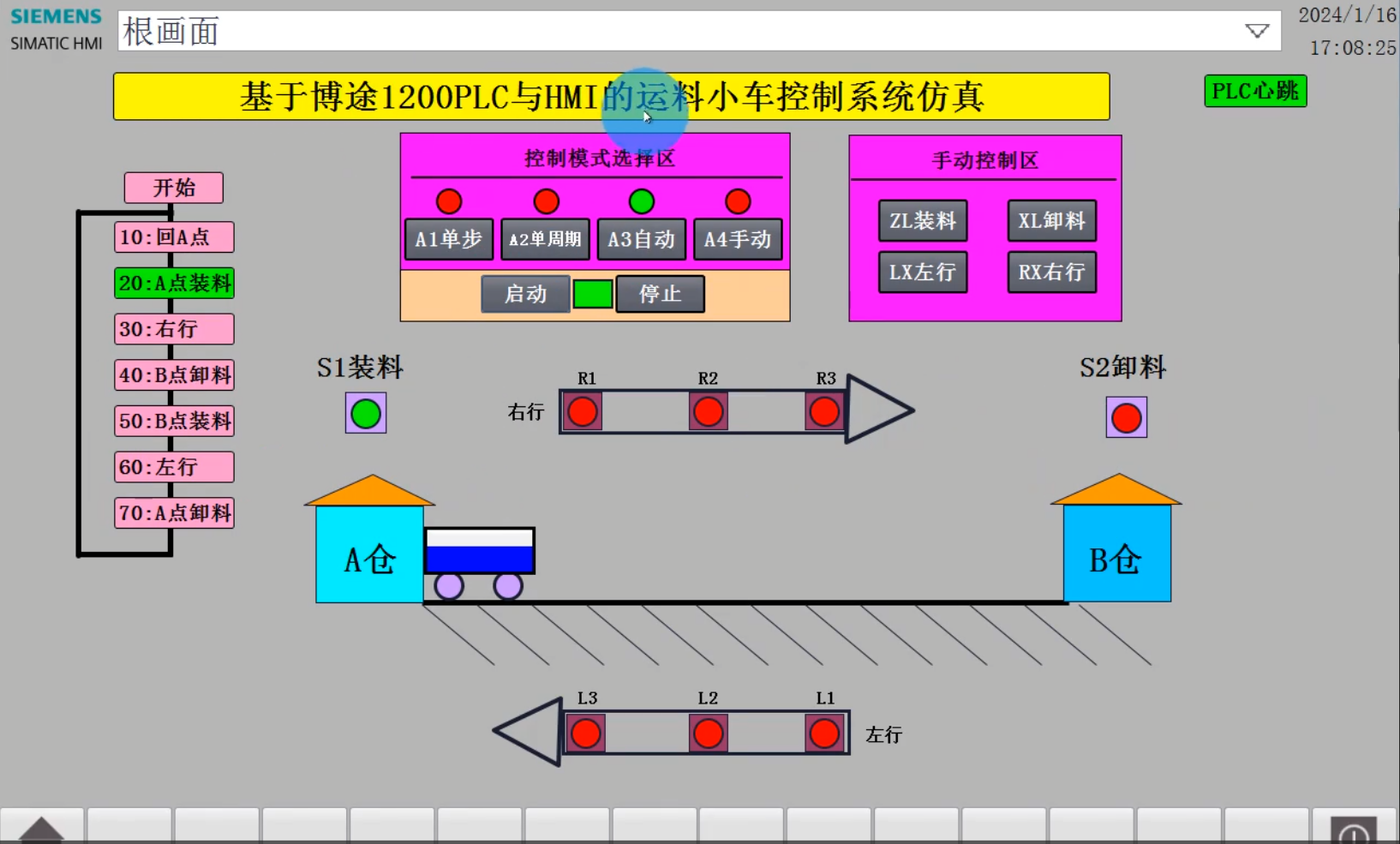Image resolution: width=1400 pixels, height=844 pixels.
Task: Click the R3 indicator on the right arrow
Action: pyautogui.click(x=823, y=412)
